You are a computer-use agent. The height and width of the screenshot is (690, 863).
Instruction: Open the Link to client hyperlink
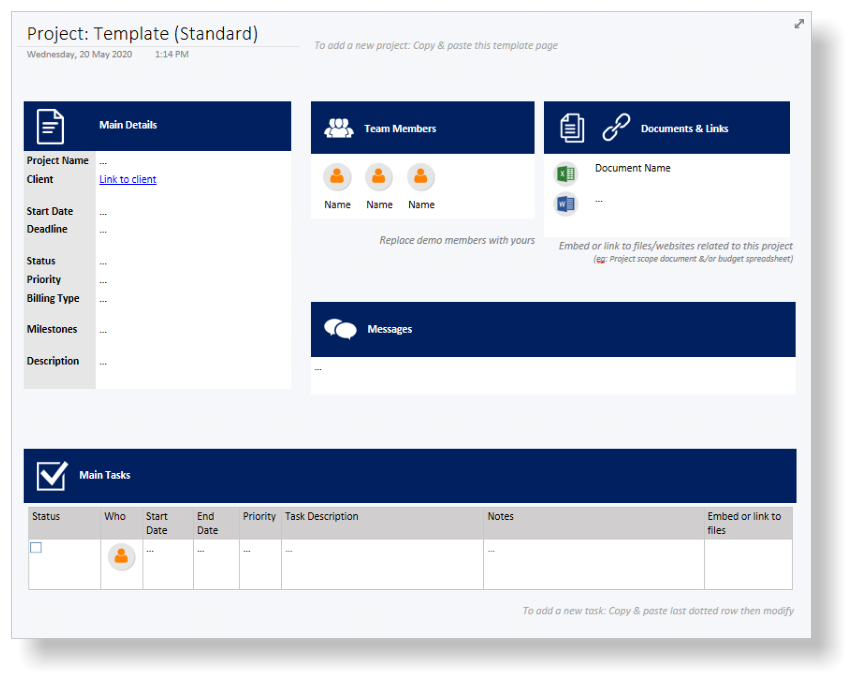click(x=128, y=179)
